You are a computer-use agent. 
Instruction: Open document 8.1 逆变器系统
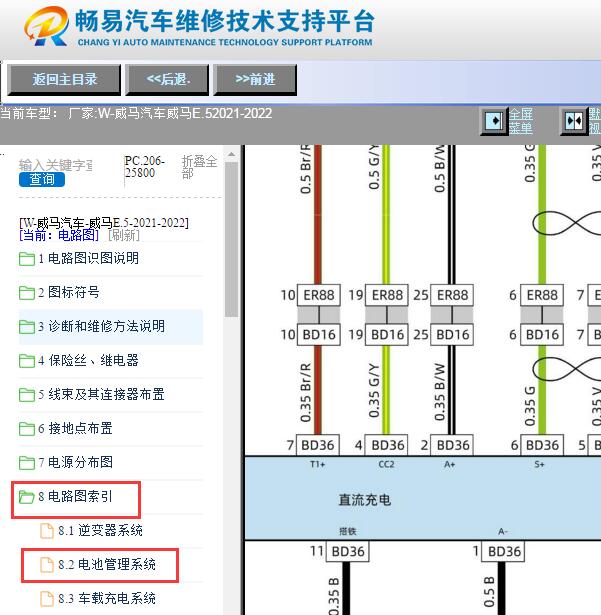click(x=100, y=531)
